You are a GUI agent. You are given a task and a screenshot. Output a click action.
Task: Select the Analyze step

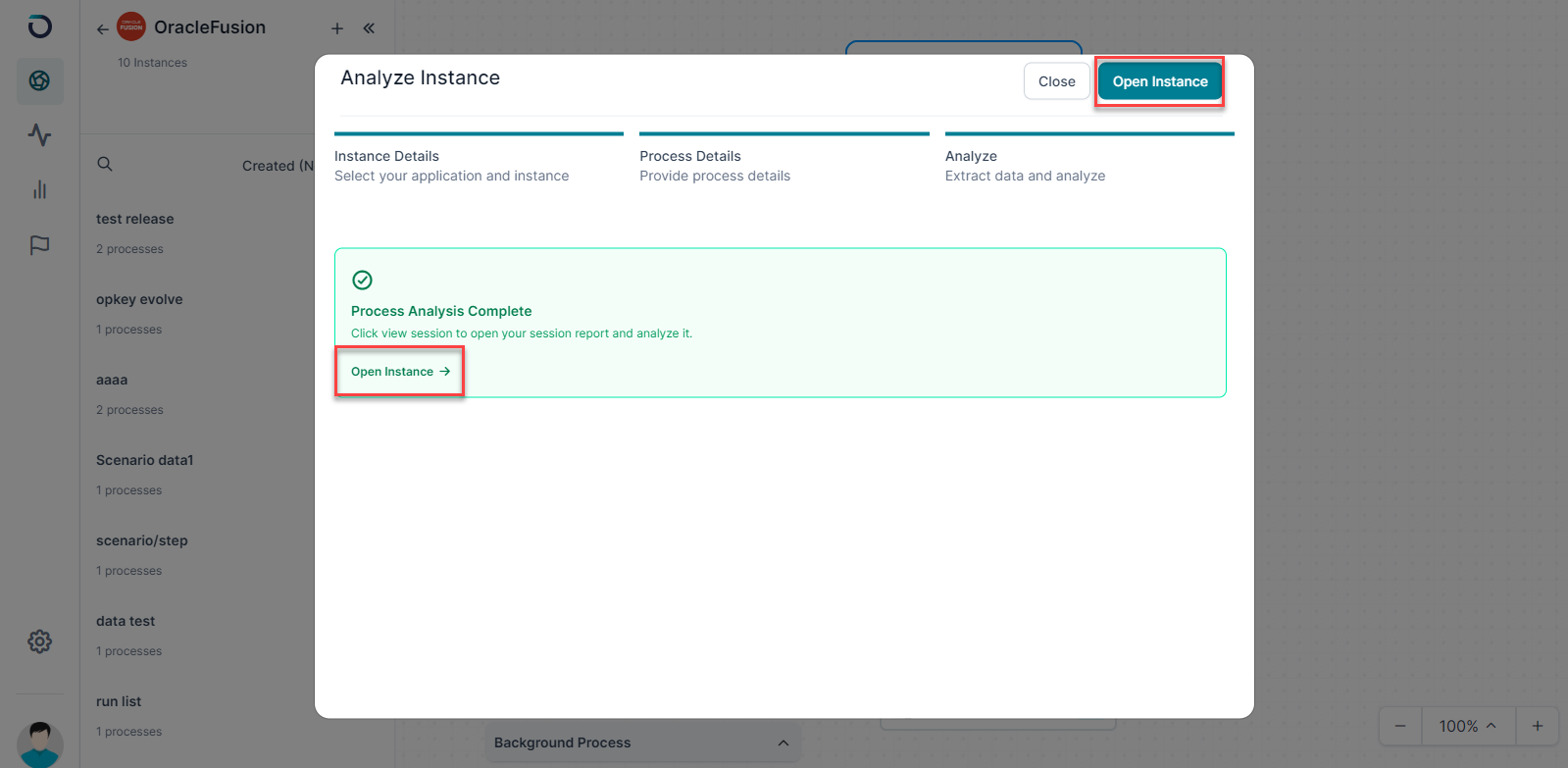(1089, 157)
